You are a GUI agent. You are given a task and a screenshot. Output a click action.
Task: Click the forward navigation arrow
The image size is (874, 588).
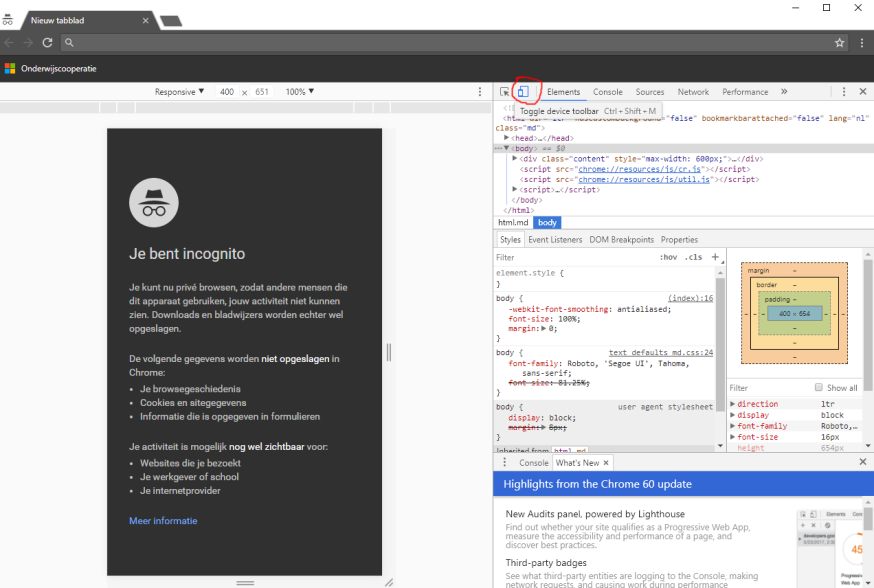pyautogui.click(x=28, y=42)
